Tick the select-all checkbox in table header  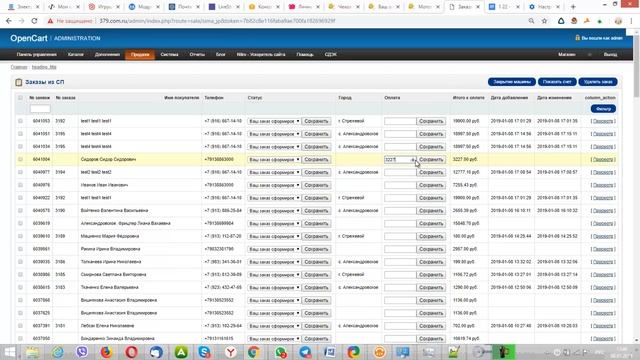coord(20,98)
